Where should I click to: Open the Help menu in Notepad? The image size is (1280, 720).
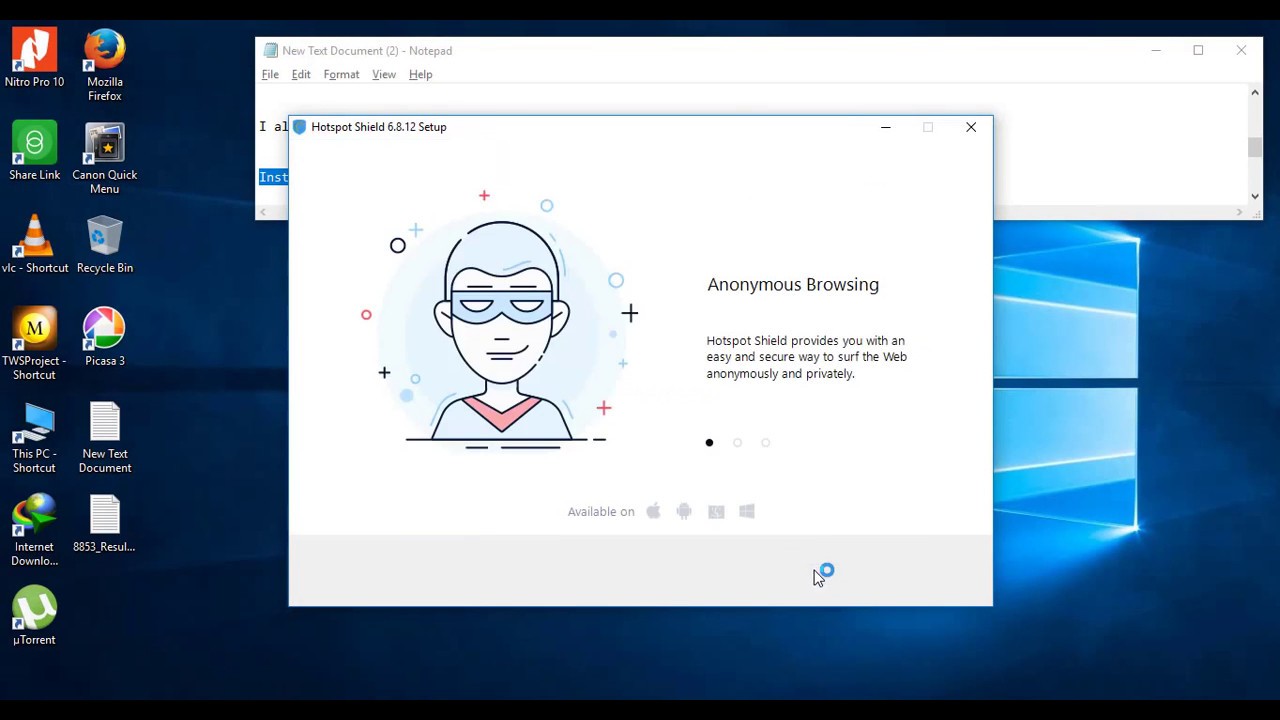(x=420, y=75)
